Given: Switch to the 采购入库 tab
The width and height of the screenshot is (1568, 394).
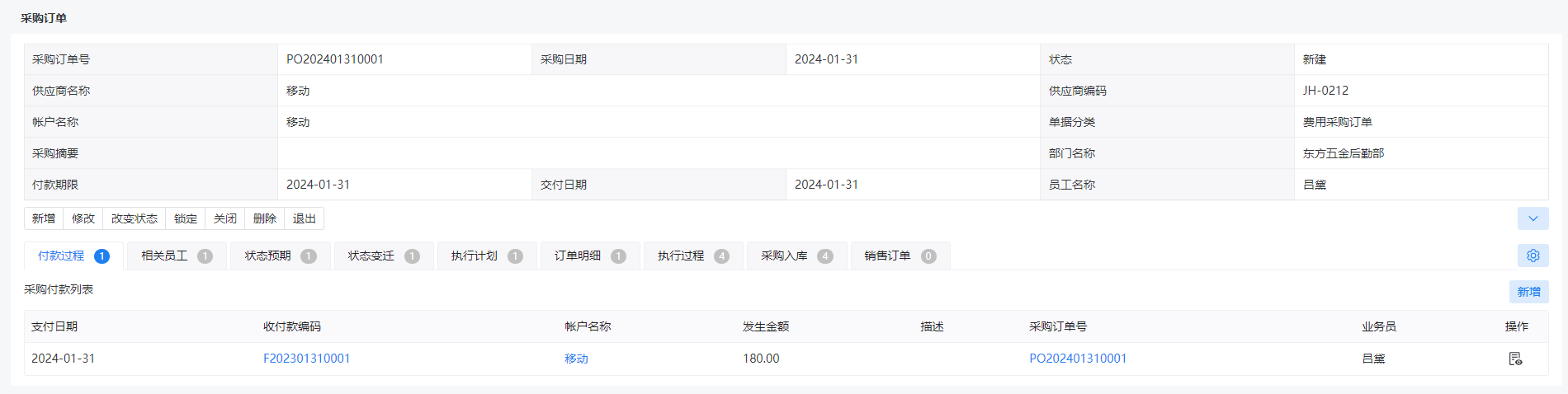Looking at the screenshot, I should (796, 256).
